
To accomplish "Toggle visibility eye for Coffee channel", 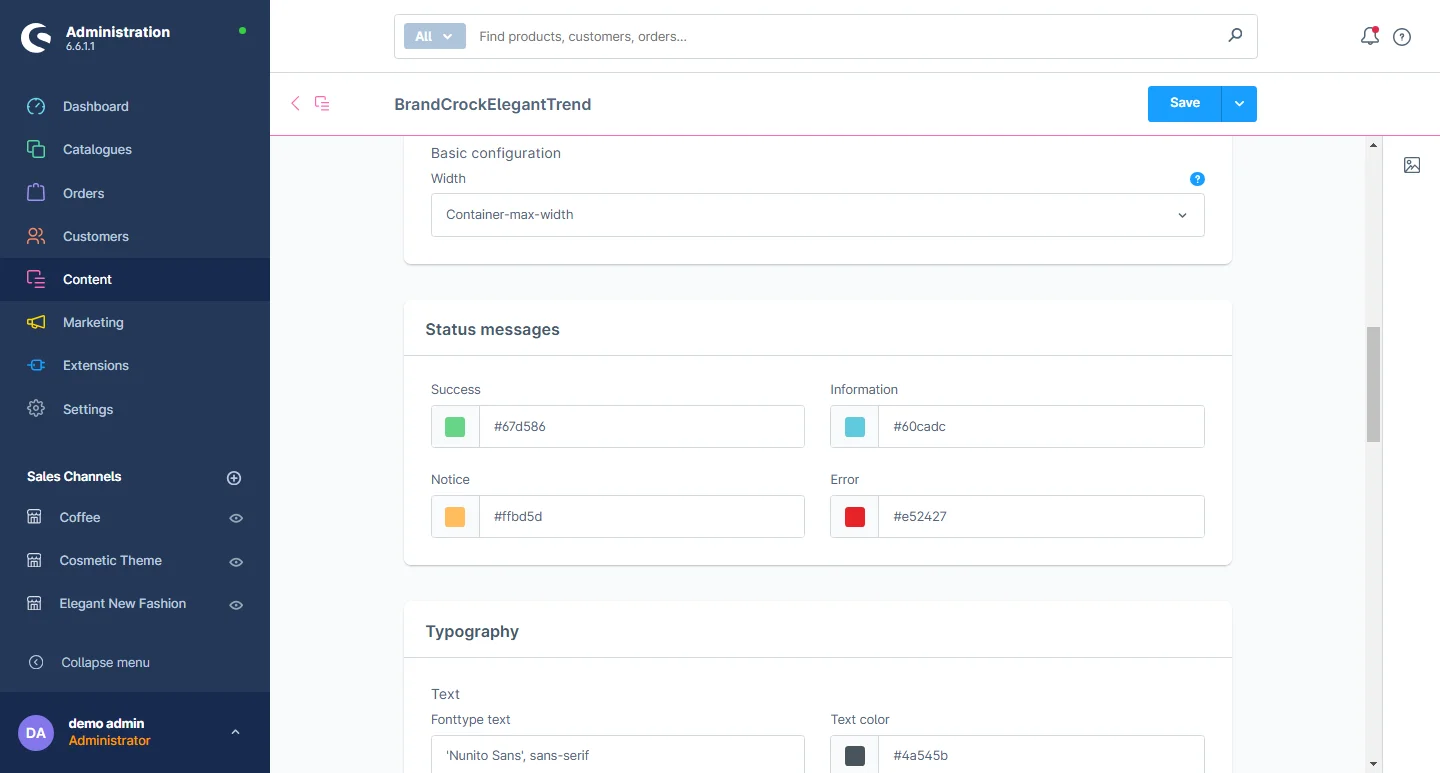I will pyautogui.click(x=236, y=518).
